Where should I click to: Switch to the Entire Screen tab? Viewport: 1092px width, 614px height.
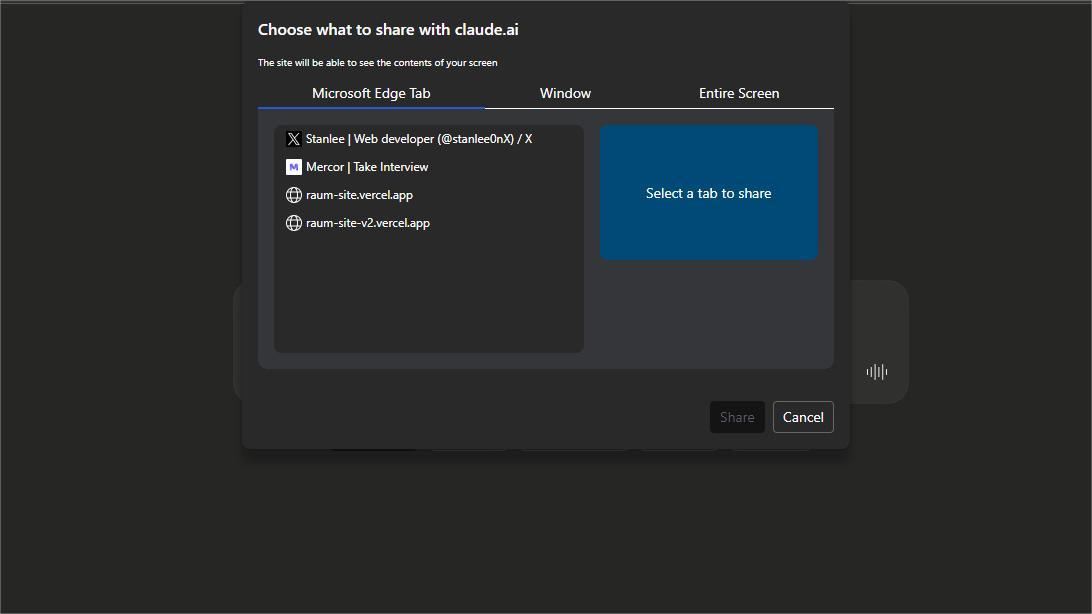click(739, 93)
